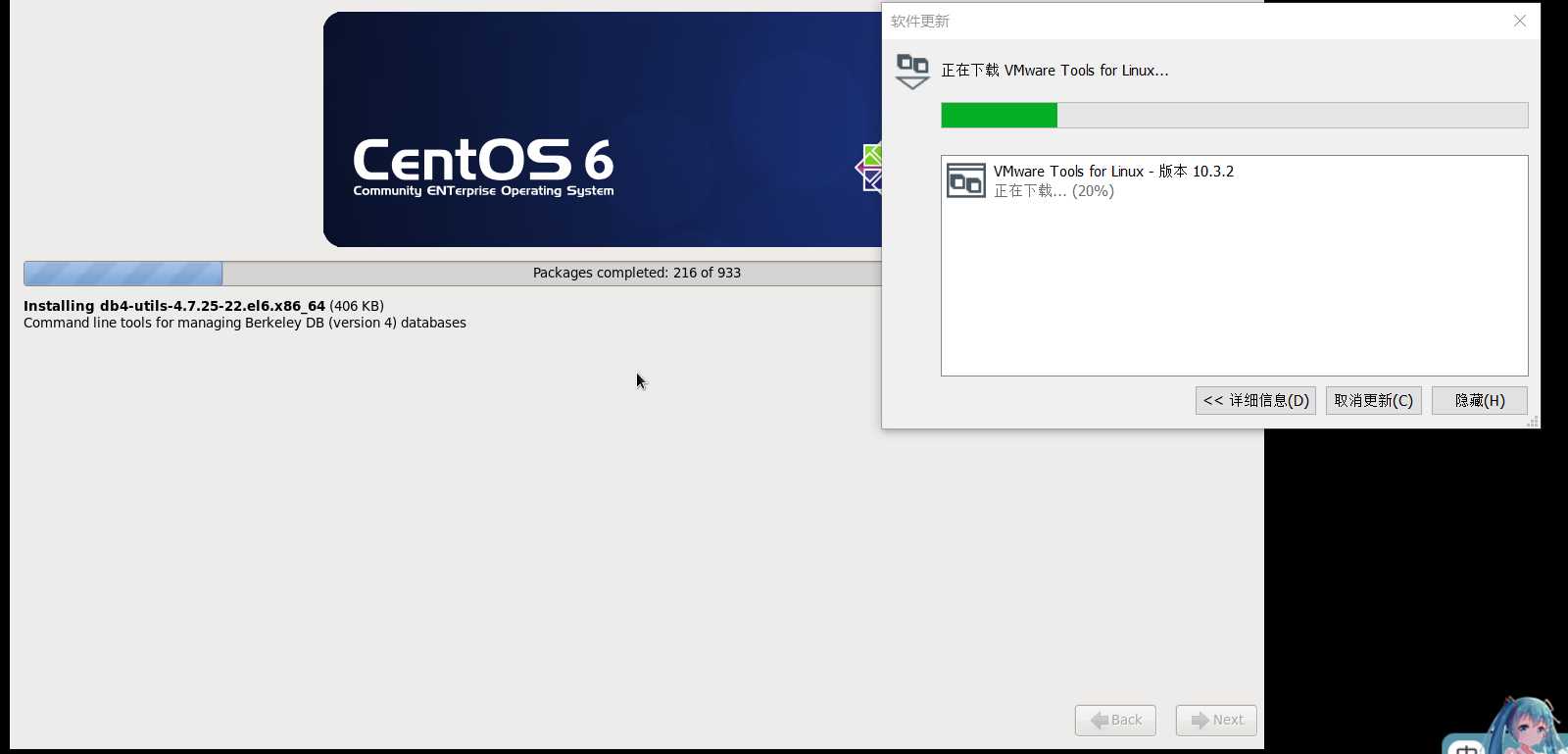Click the 'Packages completed: 216 of 933' text
Screen dimensions: 1568x754
point(637,273)
